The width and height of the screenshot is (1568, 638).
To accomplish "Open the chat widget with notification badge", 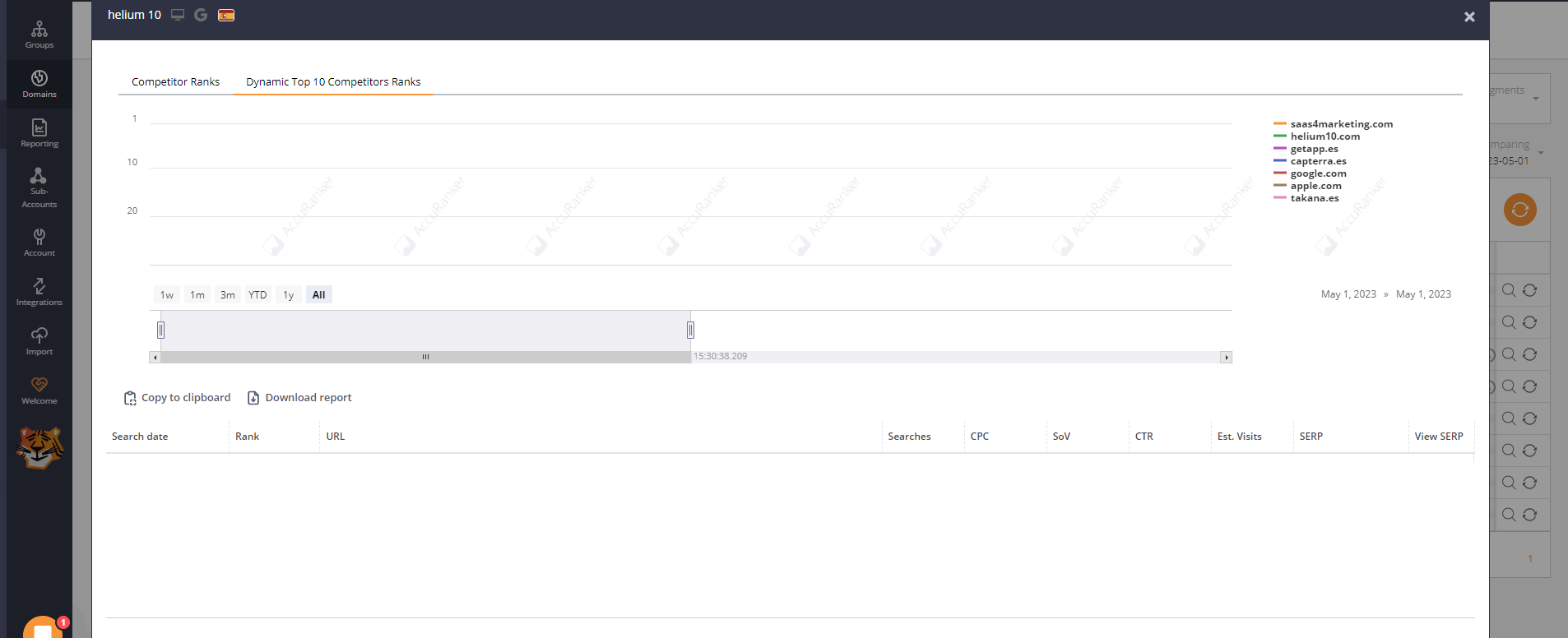I will click(x=43, y=627).
